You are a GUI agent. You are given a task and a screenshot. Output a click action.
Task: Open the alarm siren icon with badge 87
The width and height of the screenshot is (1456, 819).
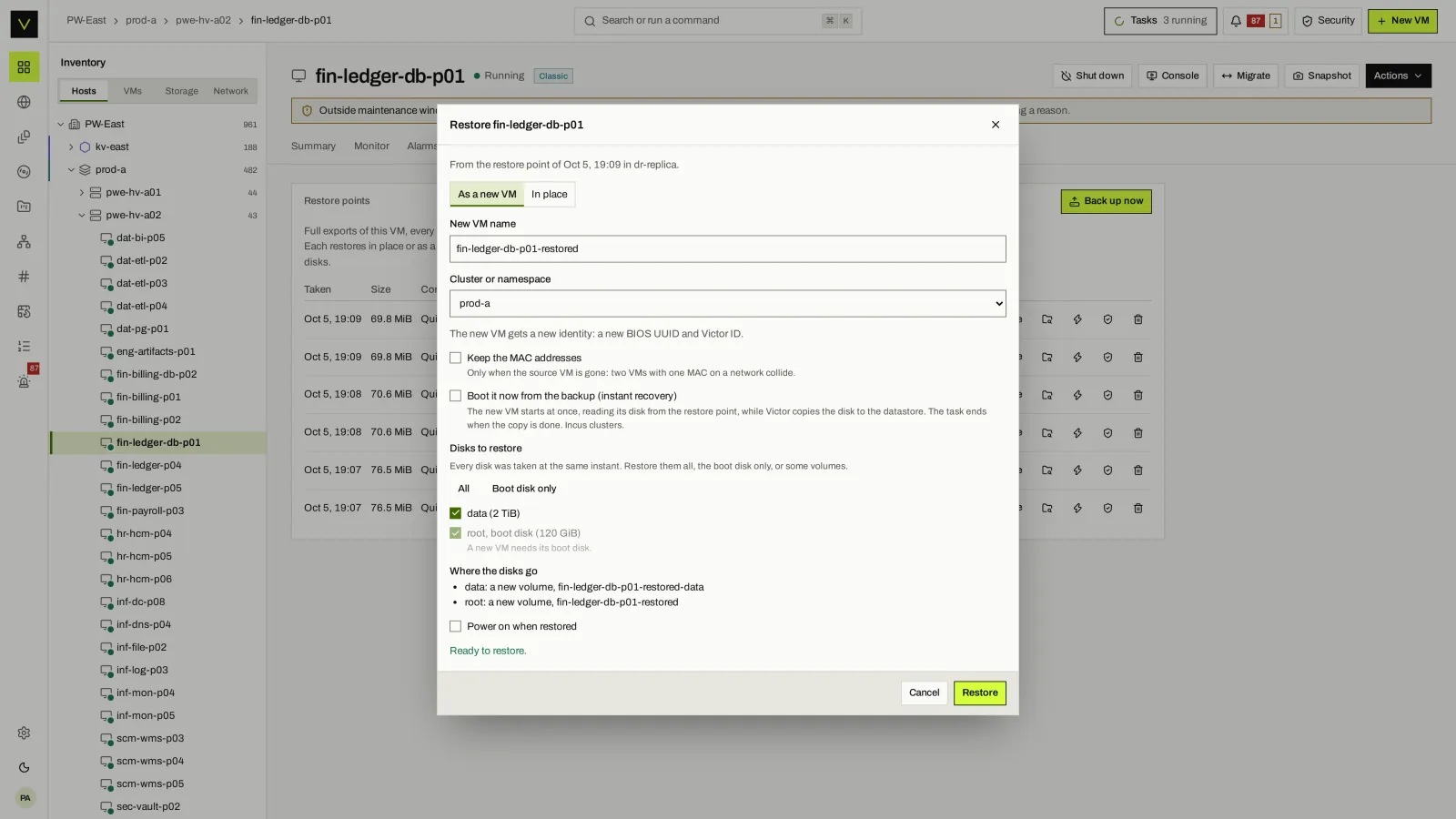coord(24,380)
